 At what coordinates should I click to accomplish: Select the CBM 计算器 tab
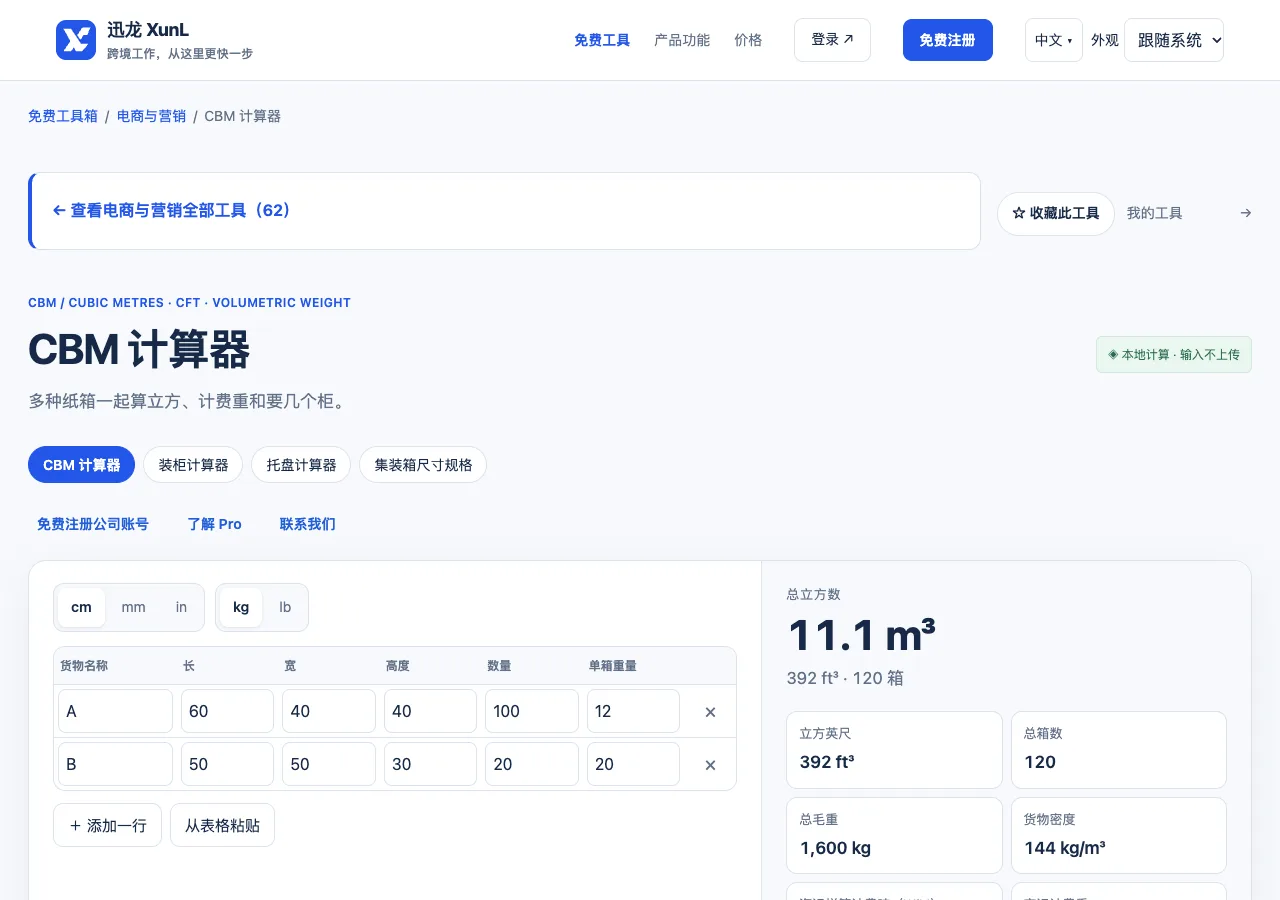tap(82, 465)
